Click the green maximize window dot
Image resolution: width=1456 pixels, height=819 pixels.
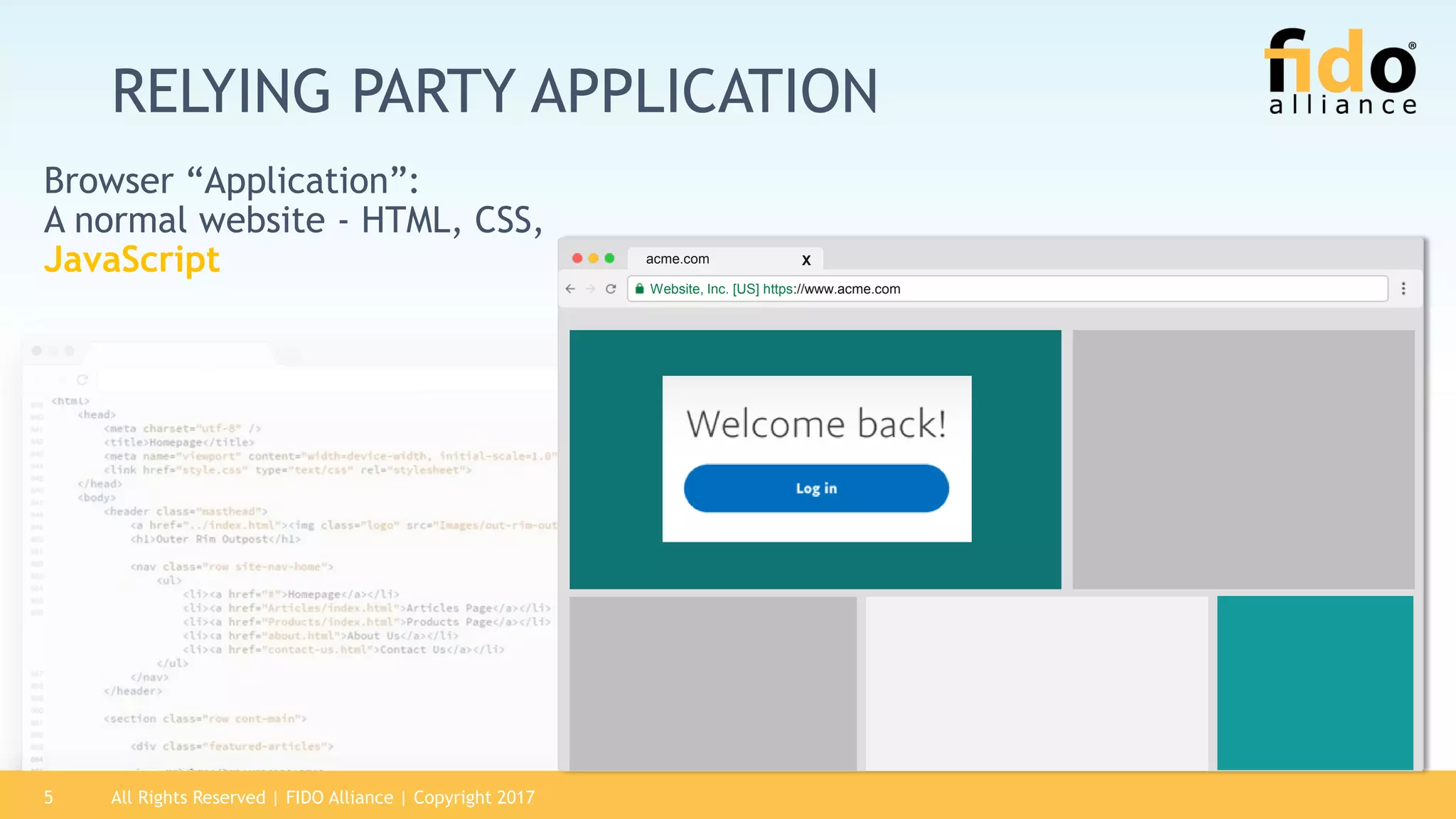pyautogui.click(x=609, y=258)
